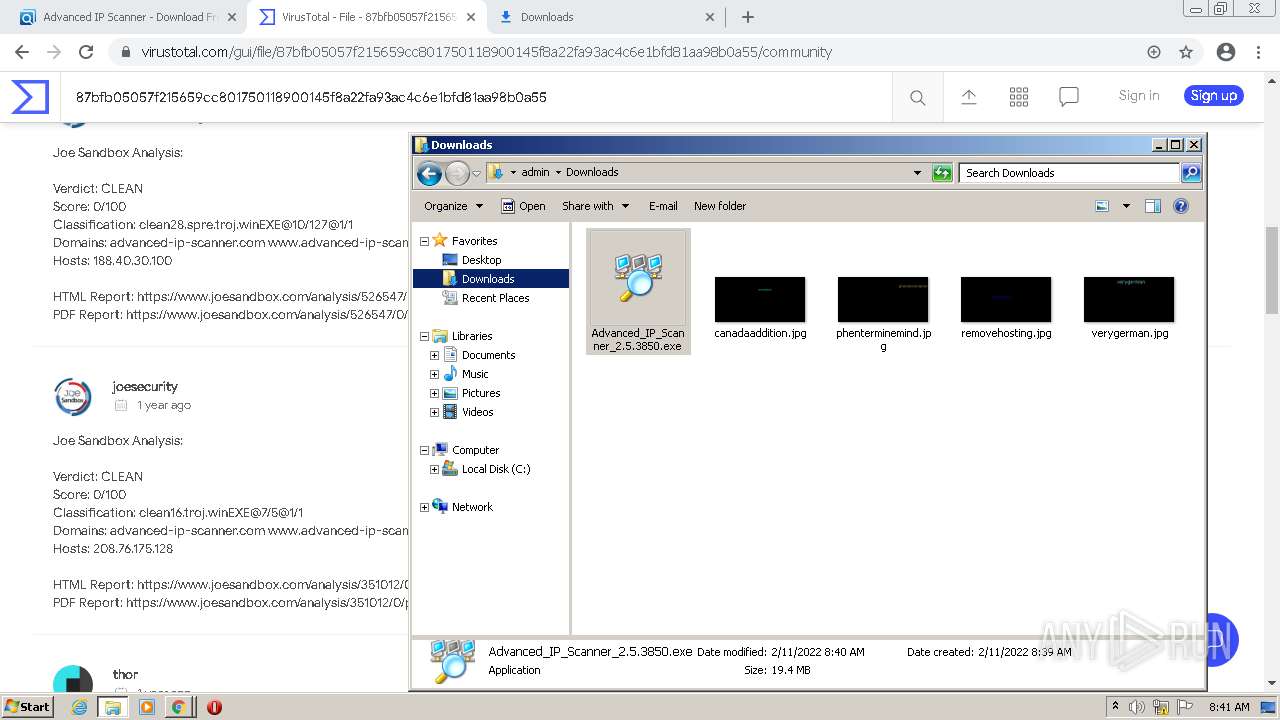Open the Chrome profile avatar icon
The image size is (1280, 720).
[1226, 52]
